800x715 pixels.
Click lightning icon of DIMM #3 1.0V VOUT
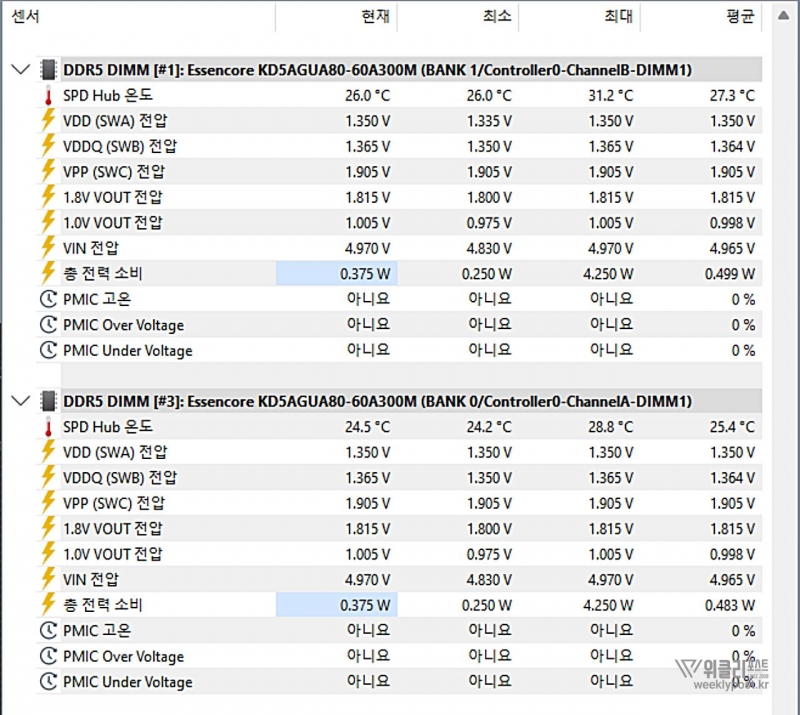coord(48,554)
